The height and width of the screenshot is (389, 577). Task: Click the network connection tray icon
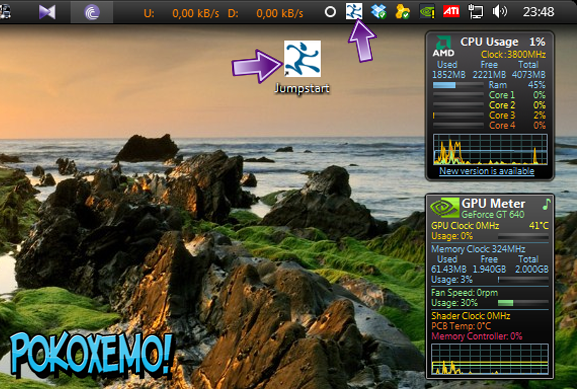point(475,11)
